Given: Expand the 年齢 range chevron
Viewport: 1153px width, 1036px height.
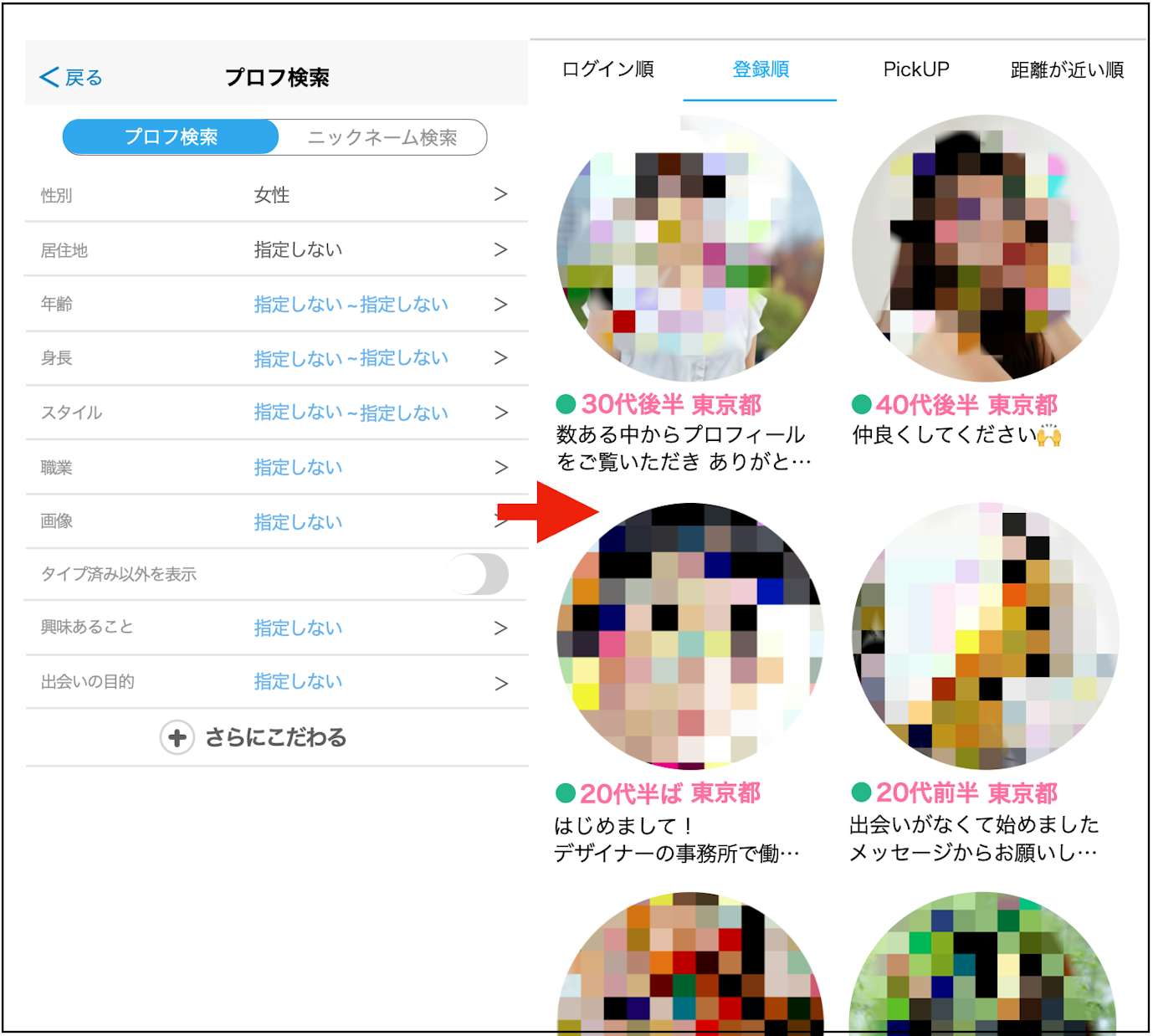Looking at the screenshot, I should point(500,304).
